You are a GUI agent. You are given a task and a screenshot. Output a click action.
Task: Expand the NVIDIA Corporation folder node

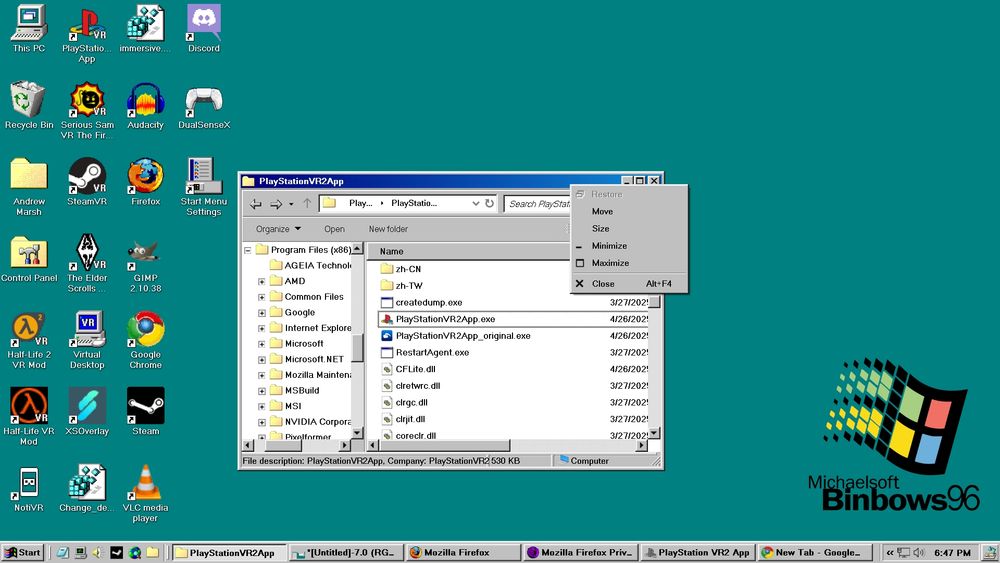(x=261, y=422)
